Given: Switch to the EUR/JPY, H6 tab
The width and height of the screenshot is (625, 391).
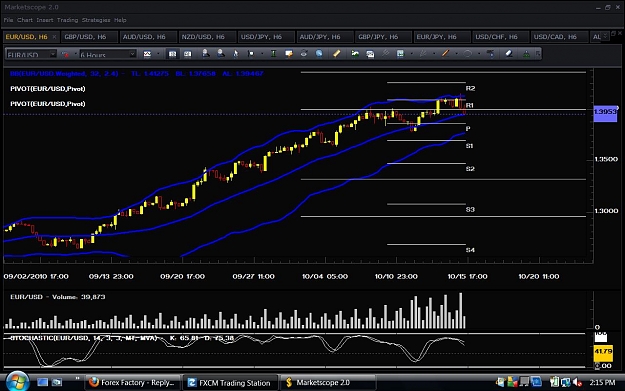Looking at the screenshot, I should coord(441,37).
